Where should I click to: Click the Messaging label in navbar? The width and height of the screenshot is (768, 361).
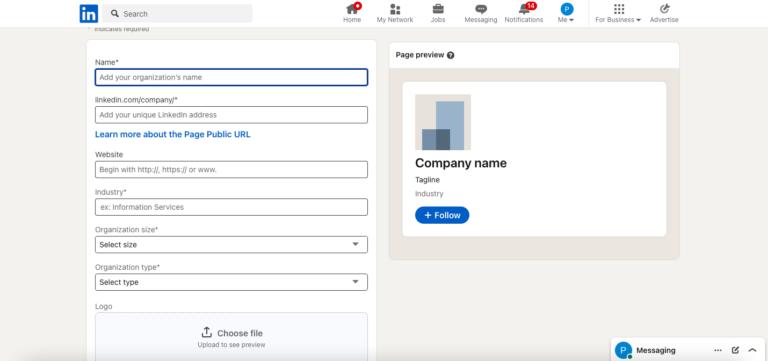[x=481, y=20]
